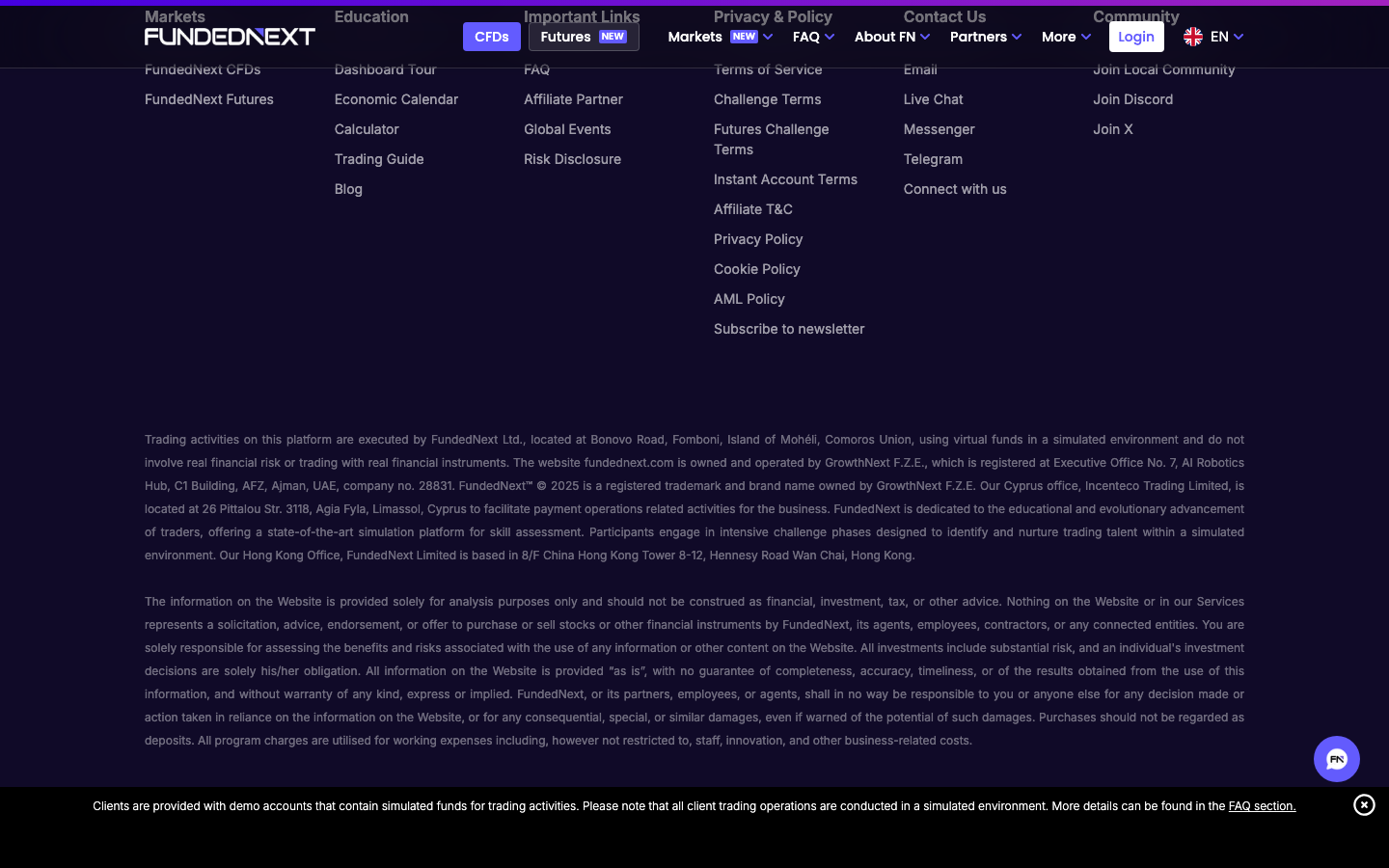
Task: Open the FN chat widget bubble
Action: click(x=1336, y=759)
